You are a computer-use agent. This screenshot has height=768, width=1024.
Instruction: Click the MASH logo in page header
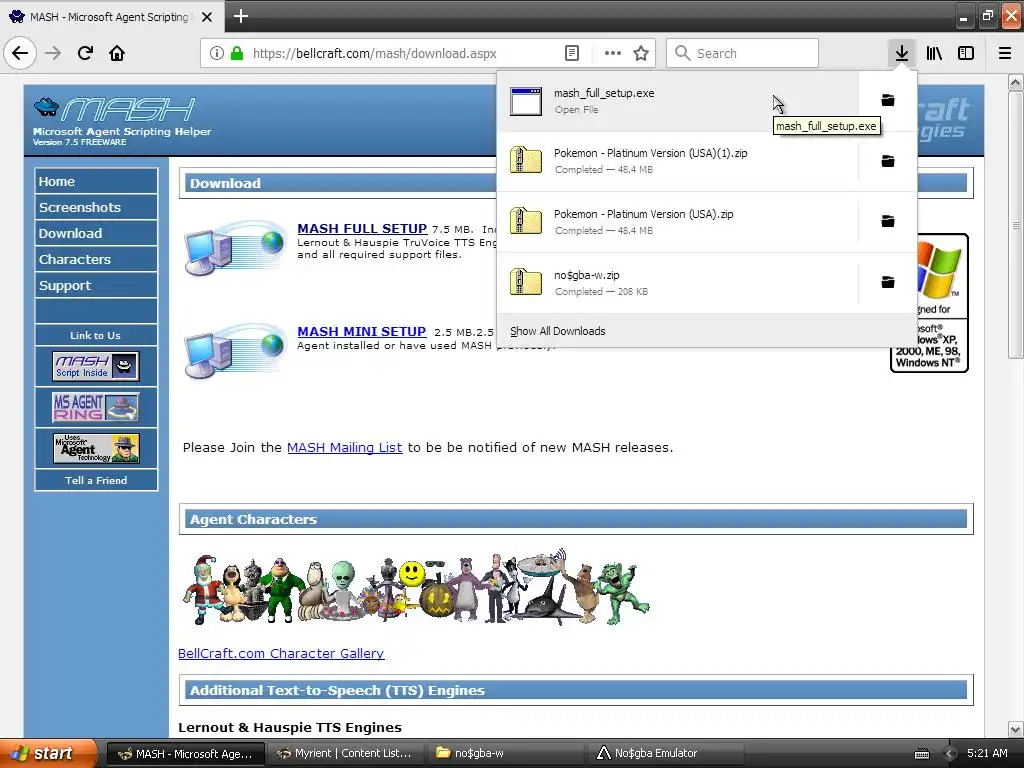pos(121,120)
